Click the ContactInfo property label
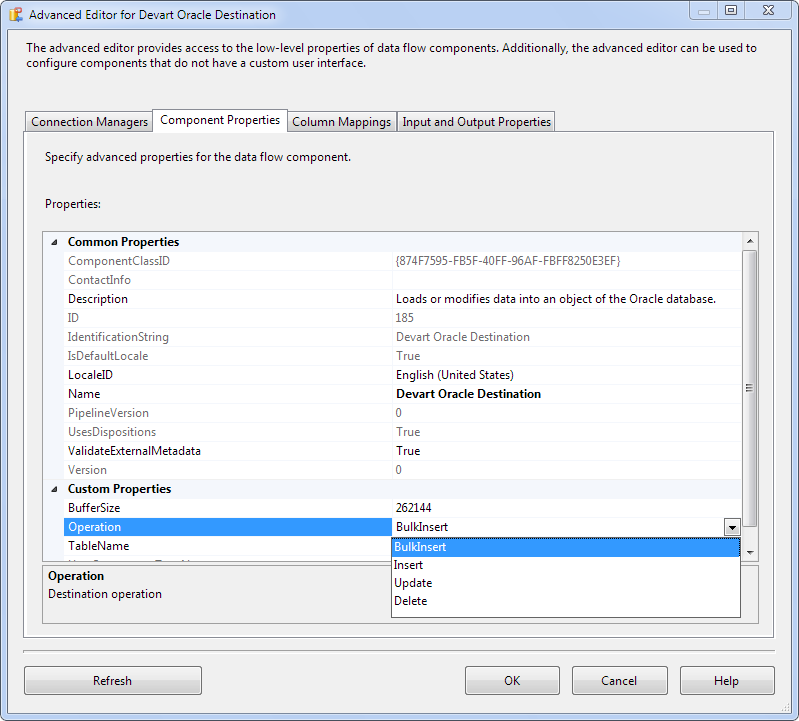The height and width of the screenshot is (721, 799). (99, 280)
